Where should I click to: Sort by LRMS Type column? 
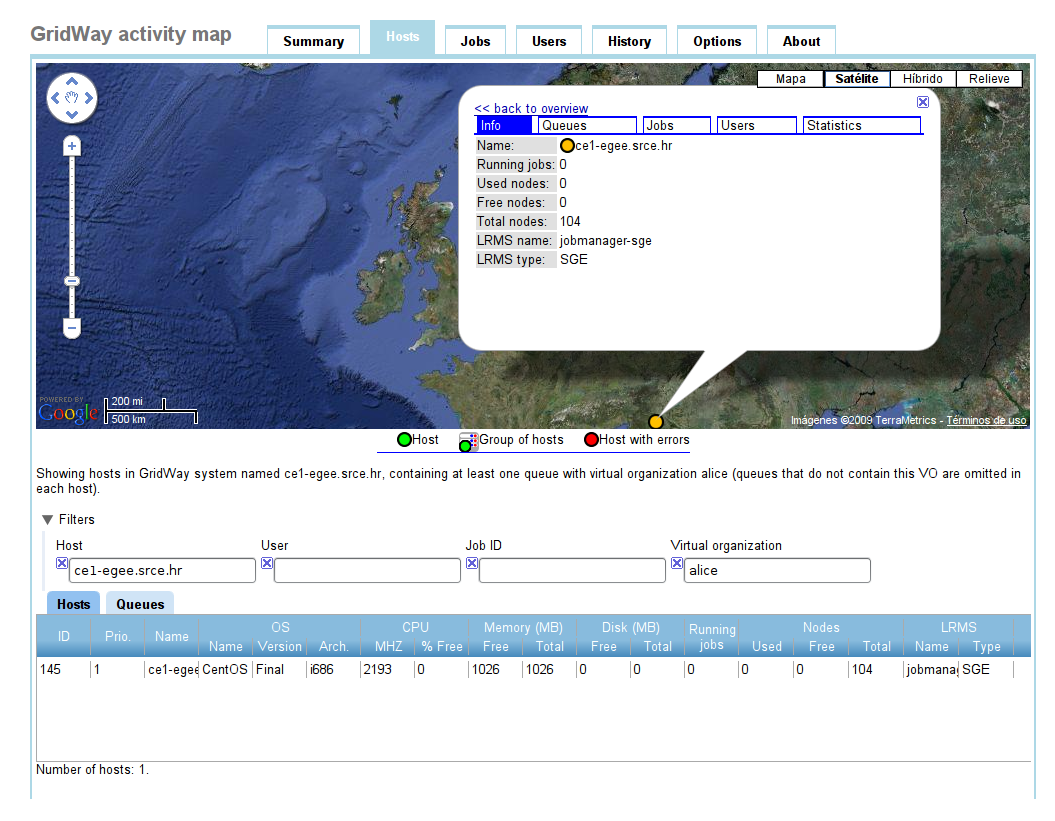(986, 646)
